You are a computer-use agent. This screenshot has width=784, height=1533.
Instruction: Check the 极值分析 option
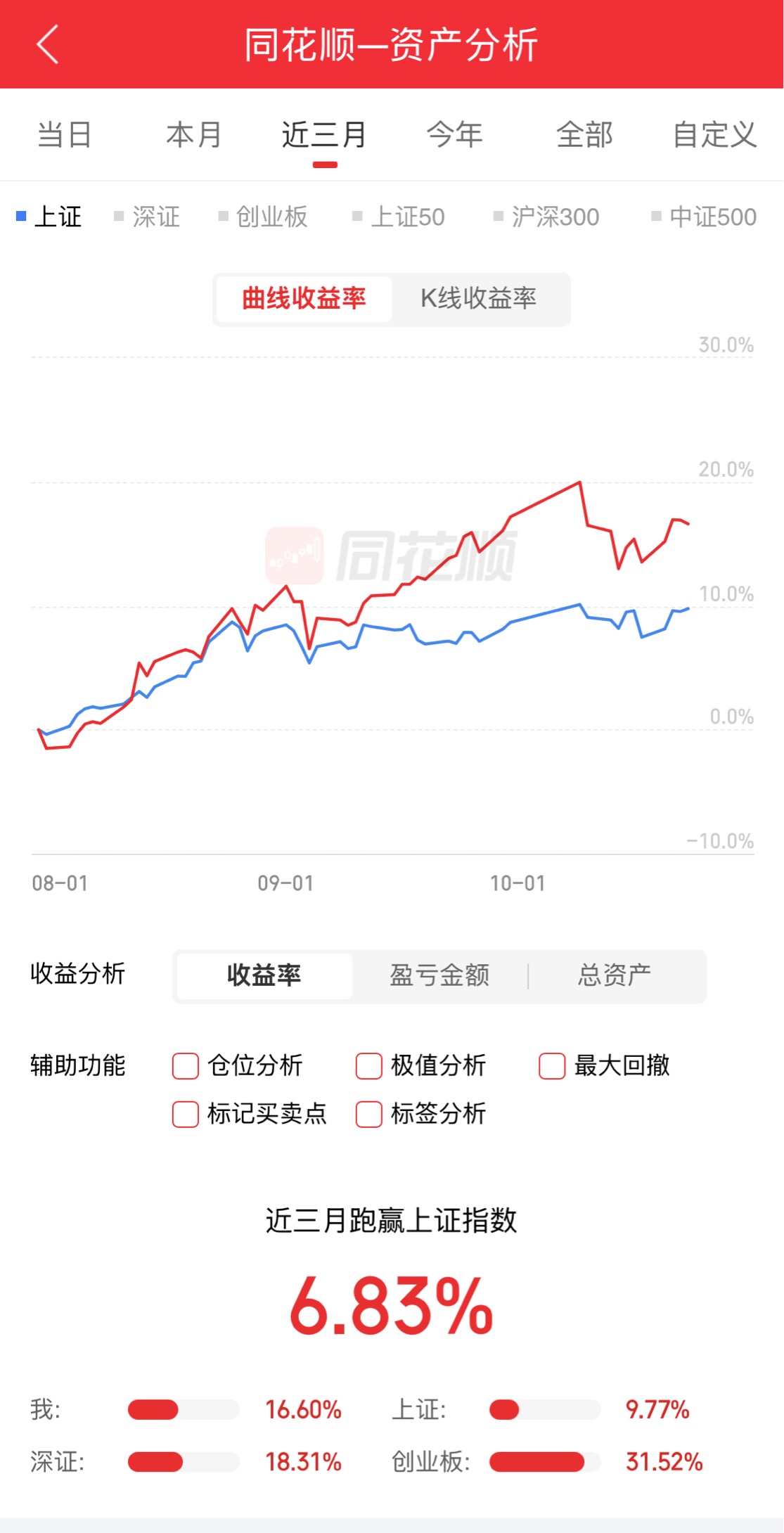pyautogui.click(x=369, y=1065)
